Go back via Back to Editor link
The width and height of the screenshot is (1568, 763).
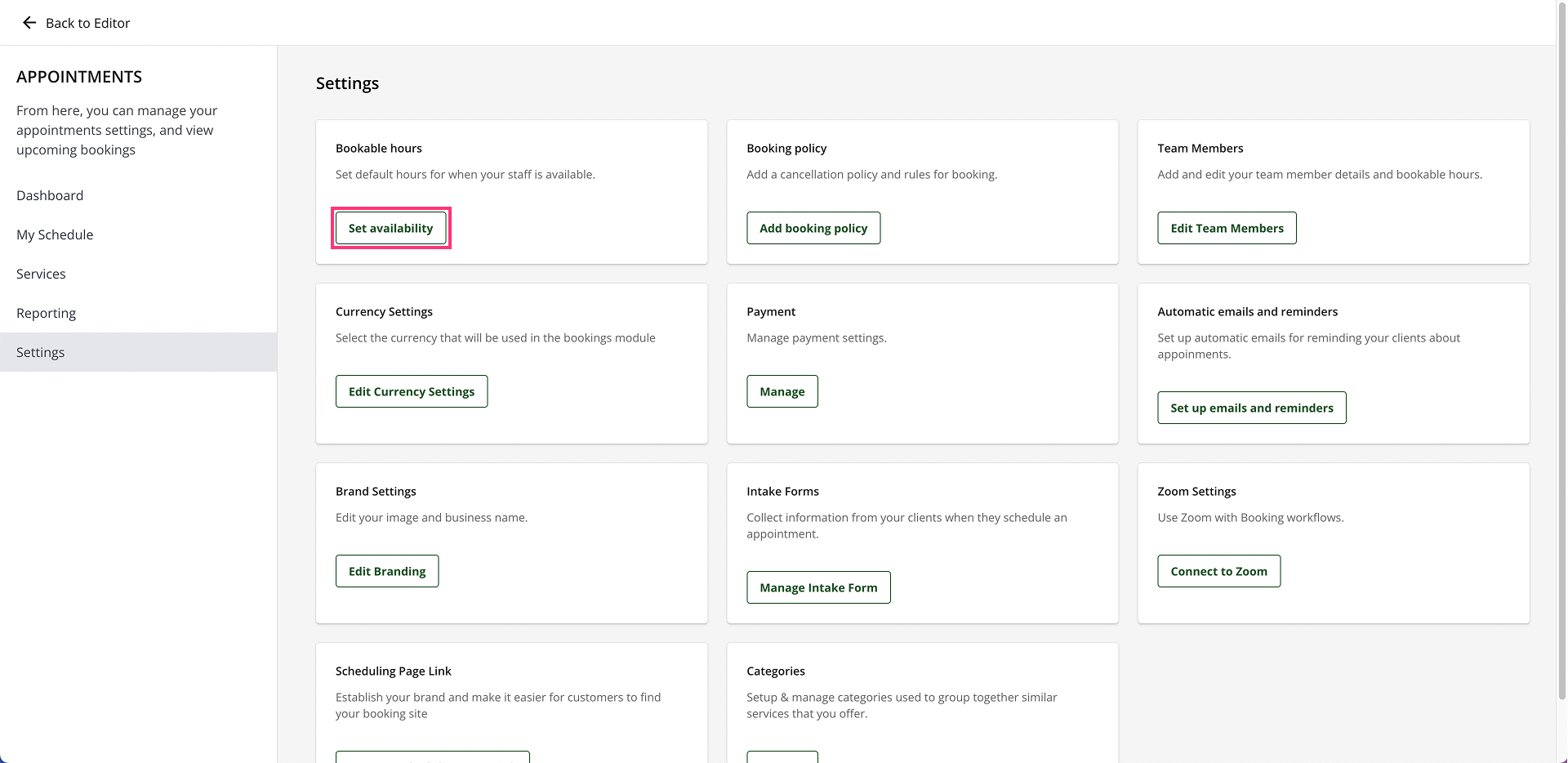tap(87, 23)
